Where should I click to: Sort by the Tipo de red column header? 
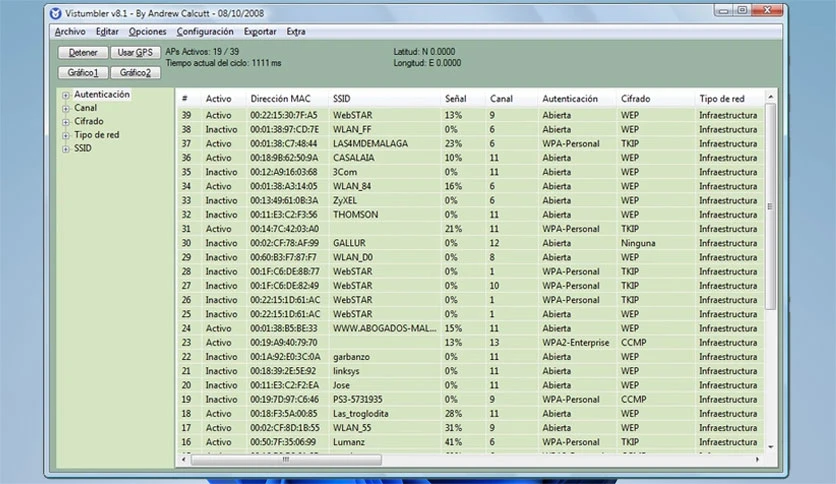click(729, 99)
